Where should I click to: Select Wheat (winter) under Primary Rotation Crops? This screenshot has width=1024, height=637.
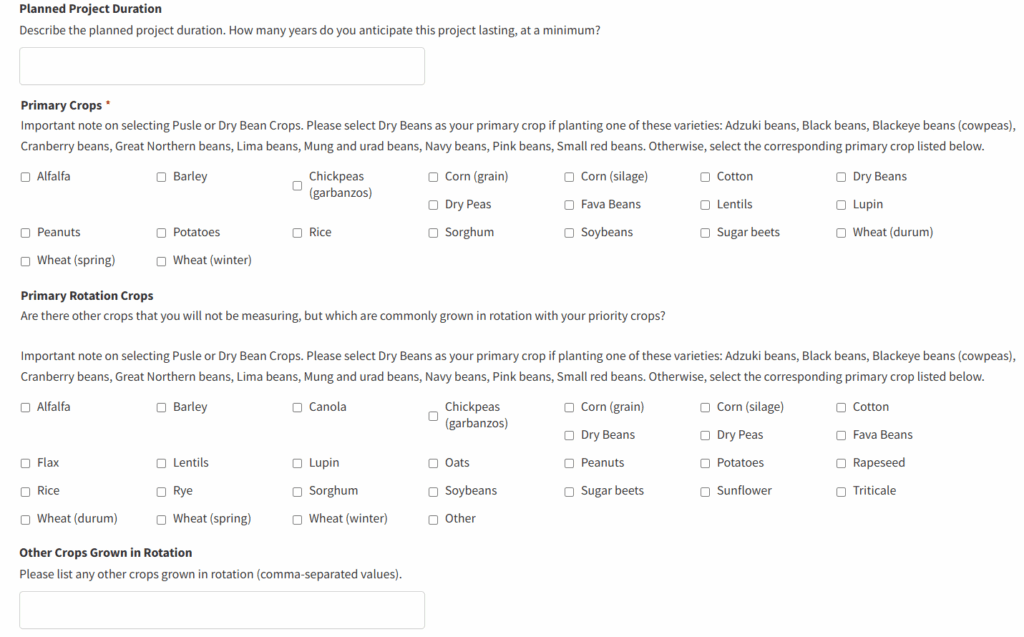pyautogui.click(x=298, y=520)
